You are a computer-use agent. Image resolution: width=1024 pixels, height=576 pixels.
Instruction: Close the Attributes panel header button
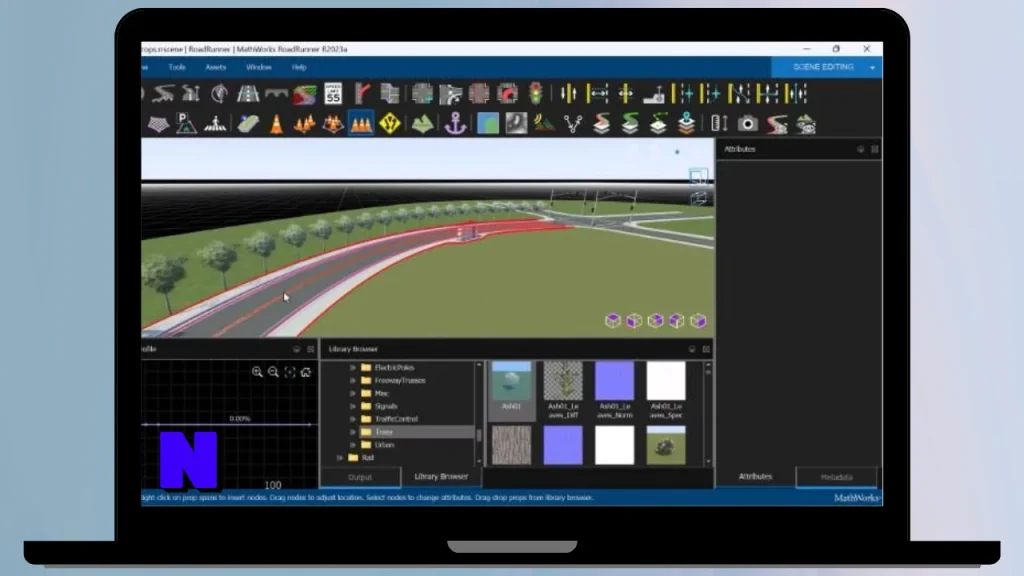click(x=874, y=150)
